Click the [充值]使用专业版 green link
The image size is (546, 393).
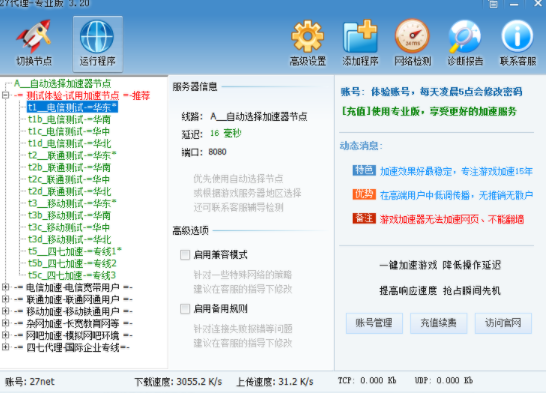coord(429,112)
